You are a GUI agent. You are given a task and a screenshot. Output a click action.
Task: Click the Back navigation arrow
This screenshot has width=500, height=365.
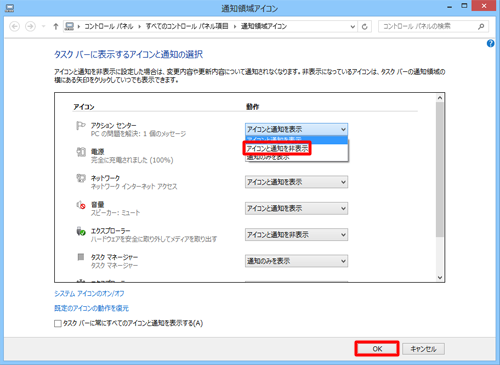14,26
